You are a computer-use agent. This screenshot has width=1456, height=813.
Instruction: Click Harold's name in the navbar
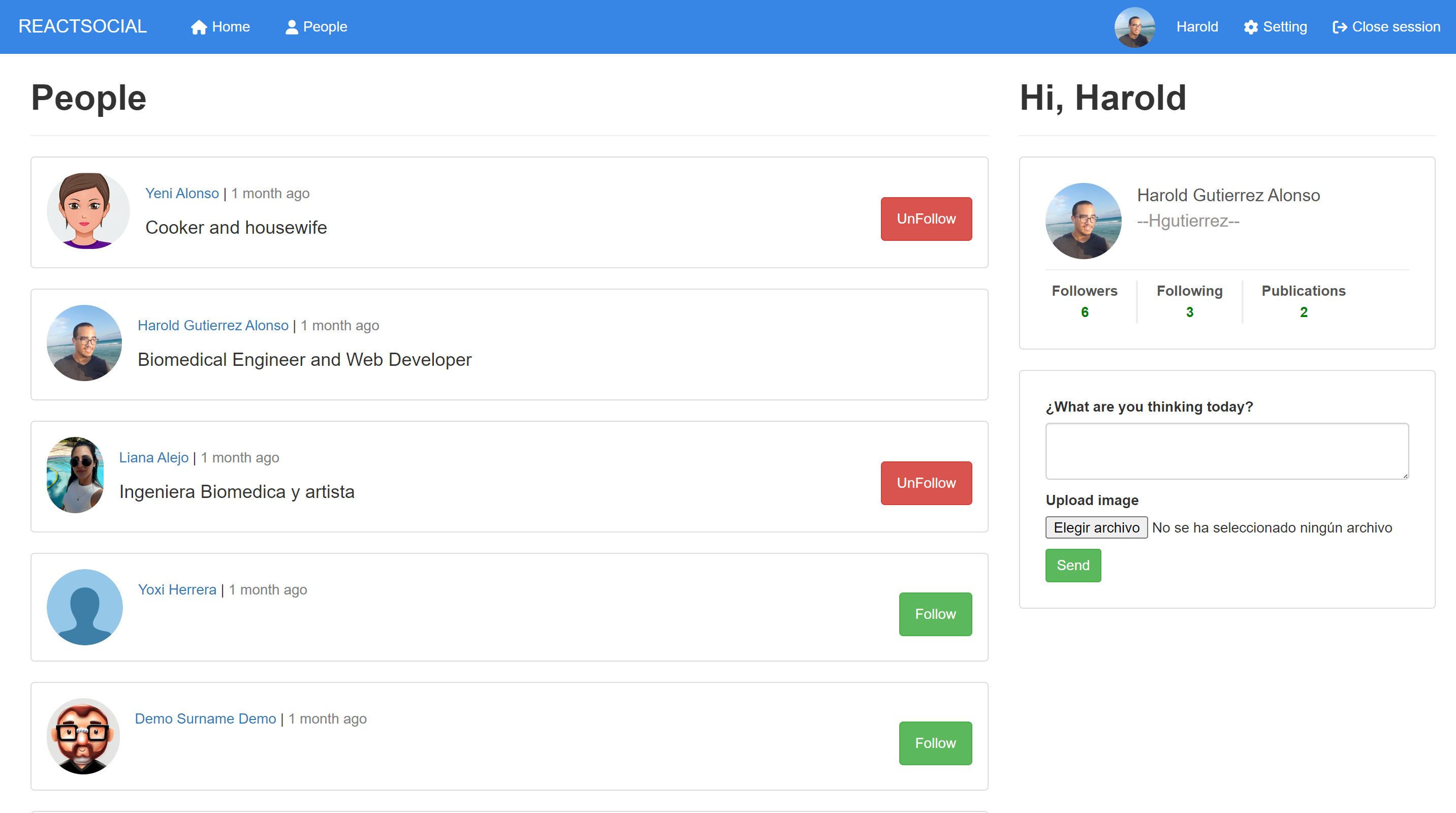[1196, 26]
